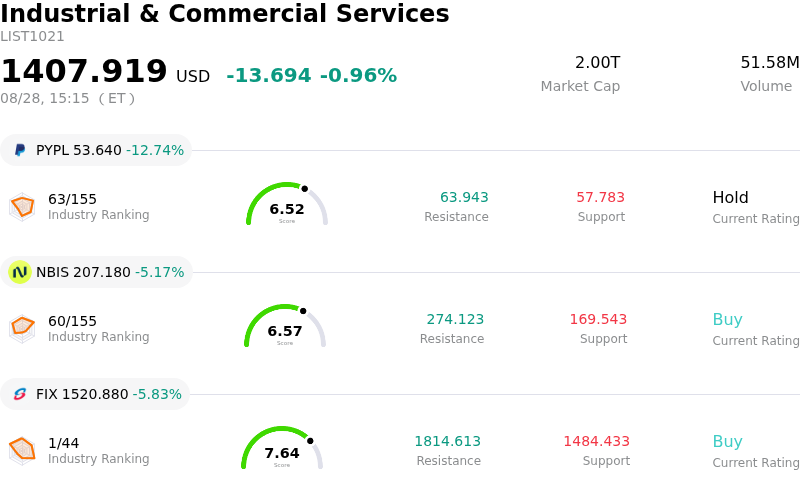Open FIX industry ranking radar icon
Viewport: 800px width, 488px height.
[22, 451]
